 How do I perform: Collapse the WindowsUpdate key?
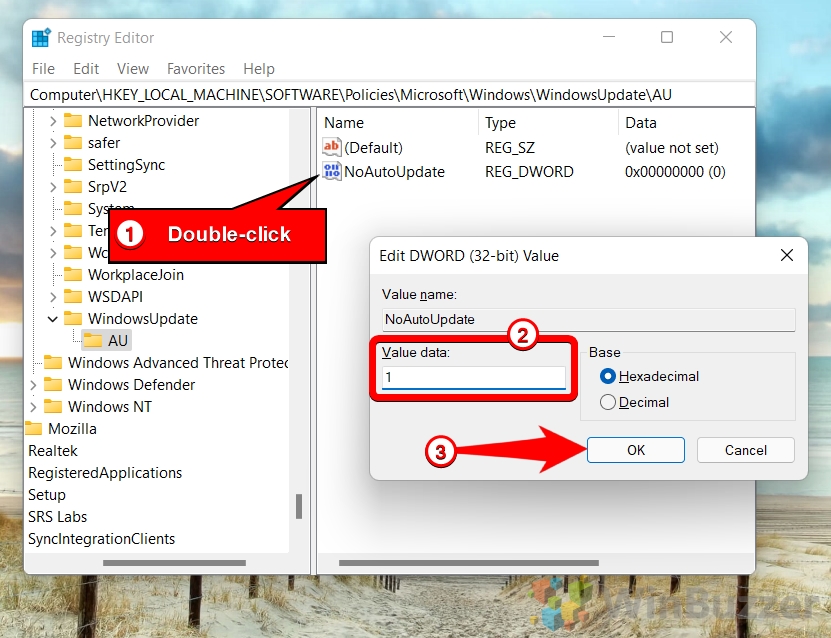52,318
